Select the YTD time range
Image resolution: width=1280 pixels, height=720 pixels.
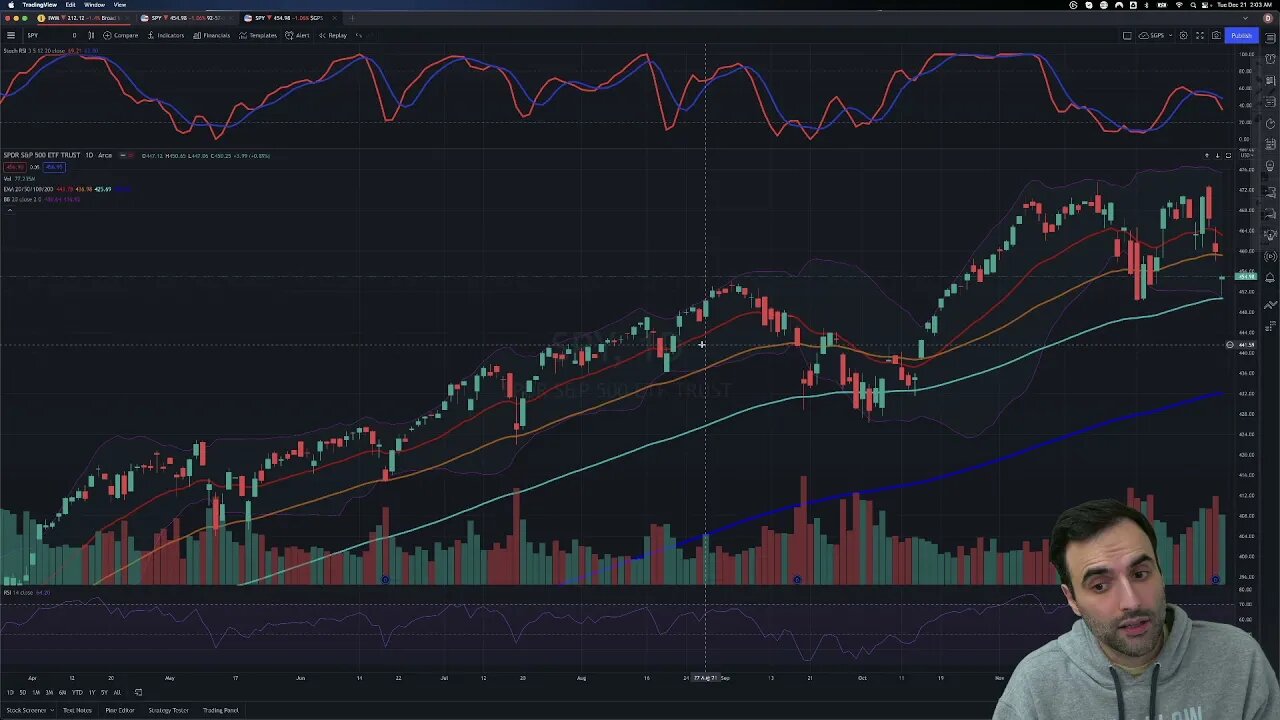point(77,692)
